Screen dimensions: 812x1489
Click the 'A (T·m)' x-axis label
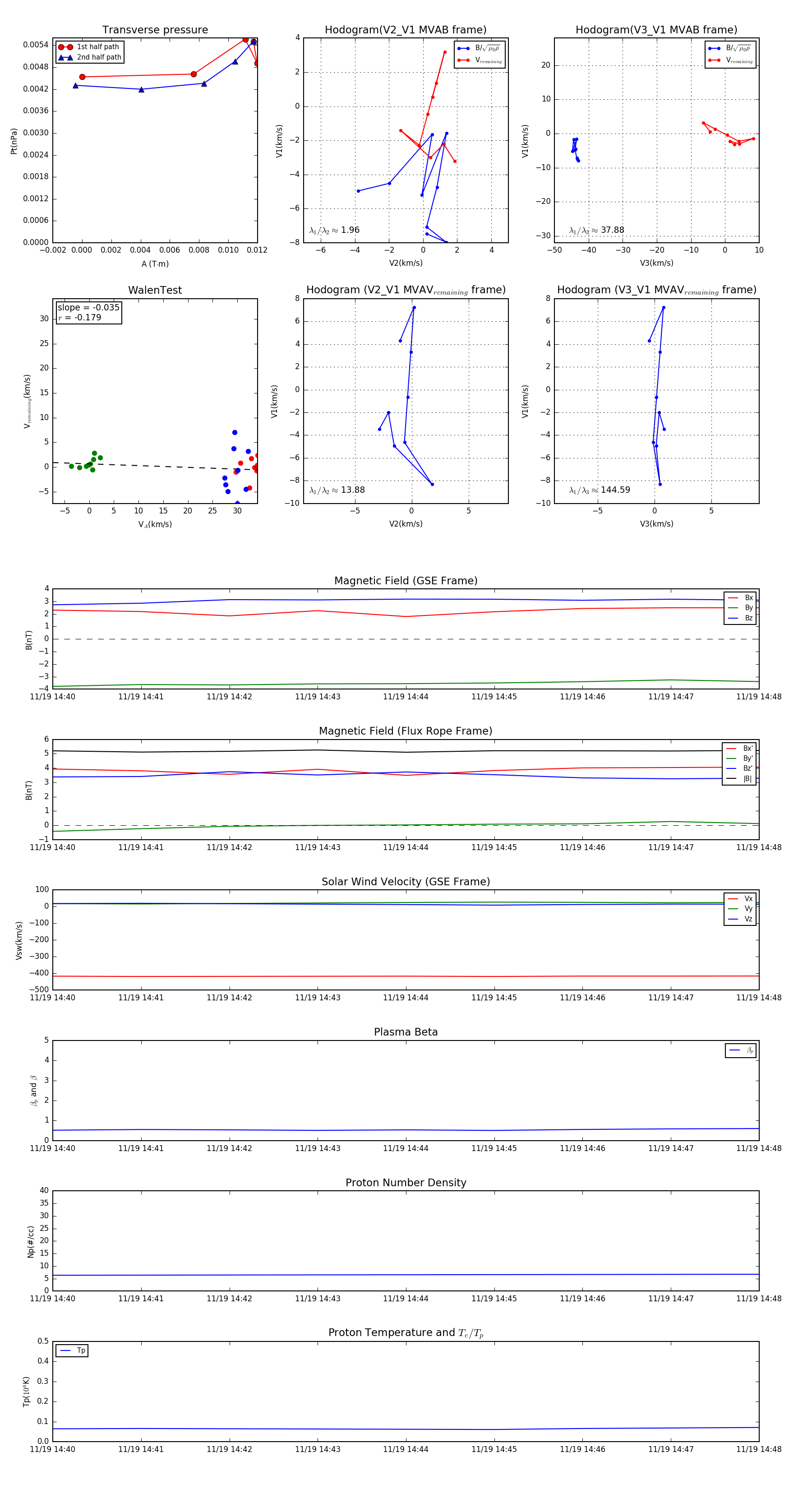coord(155,264)
